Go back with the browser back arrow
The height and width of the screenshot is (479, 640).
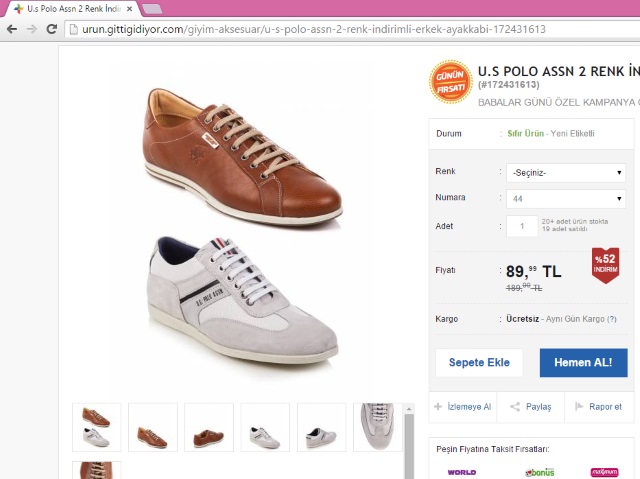(x=12, y=29)
